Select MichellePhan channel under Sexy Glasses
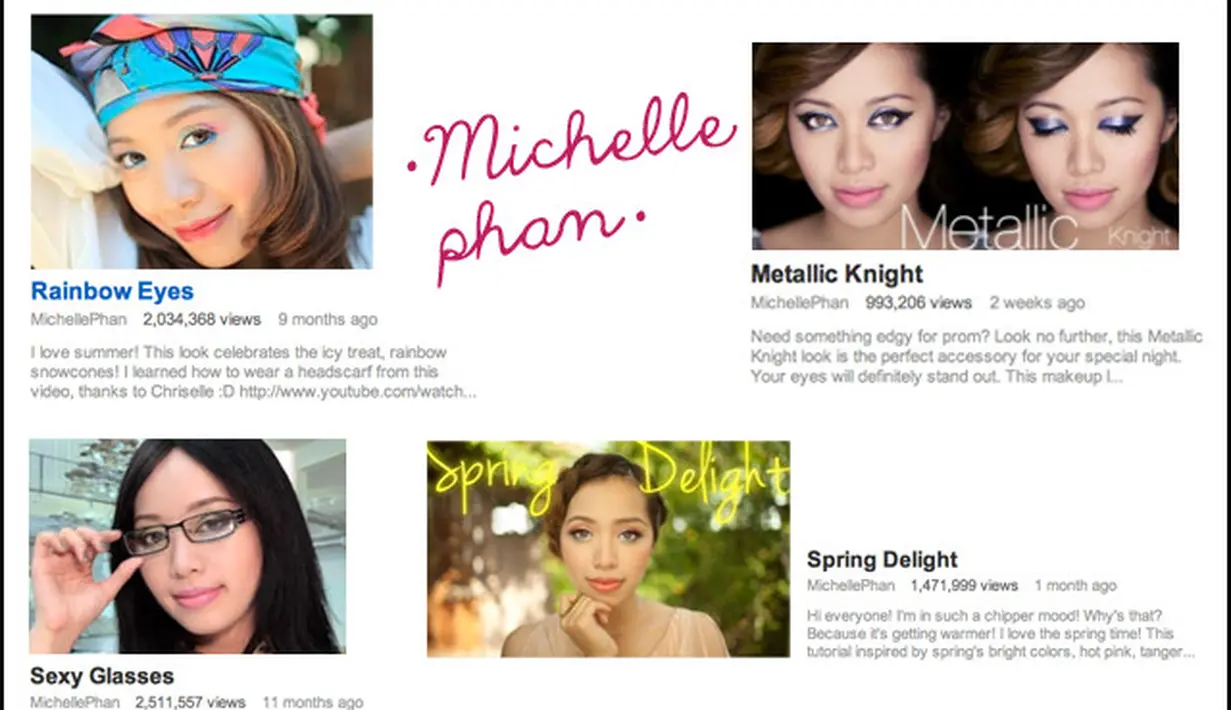Screen dimensions: 1231x710 76,702
